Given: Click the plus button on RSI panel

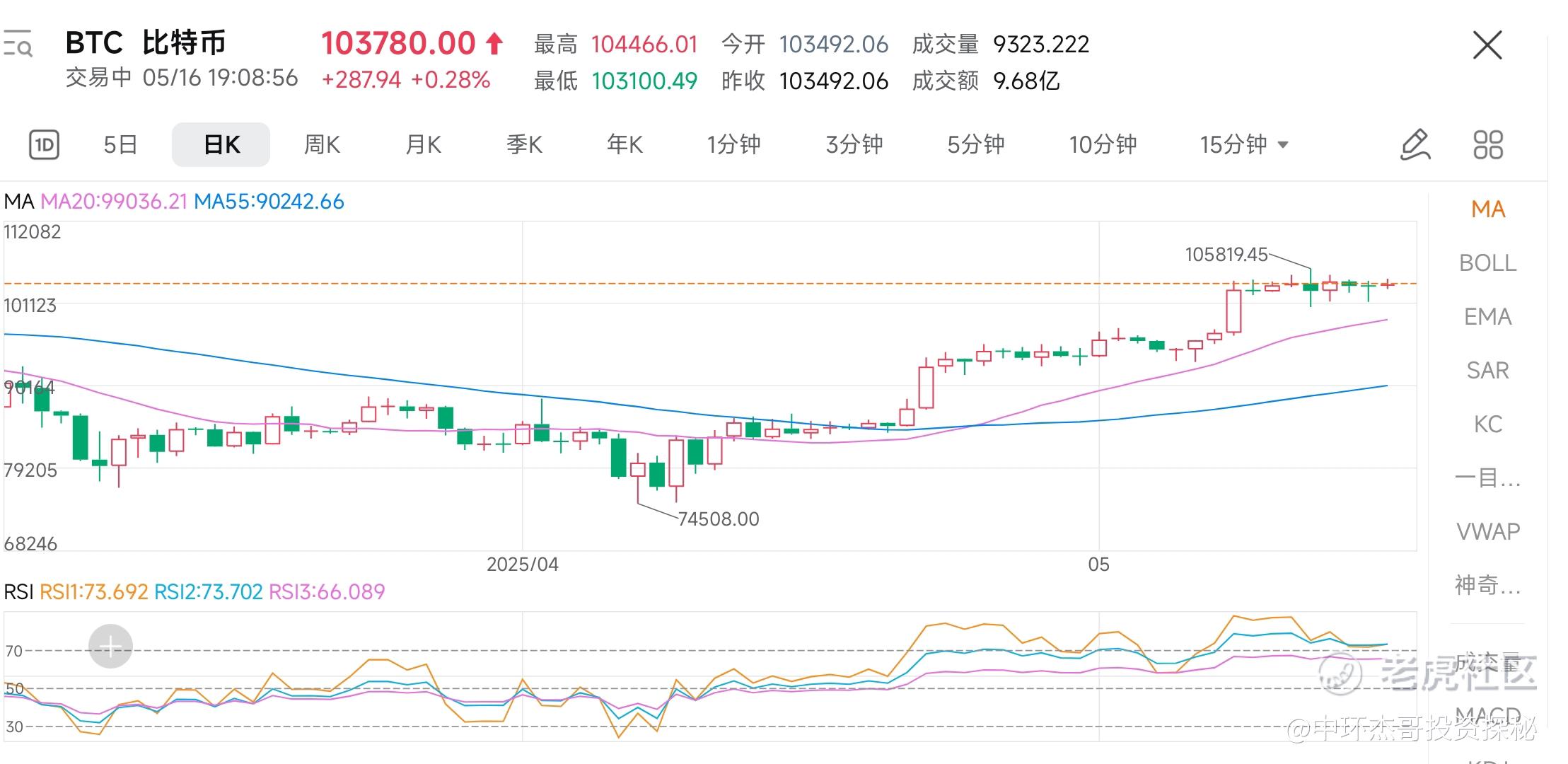Looking at the screenshot, I should pos(110,646).
